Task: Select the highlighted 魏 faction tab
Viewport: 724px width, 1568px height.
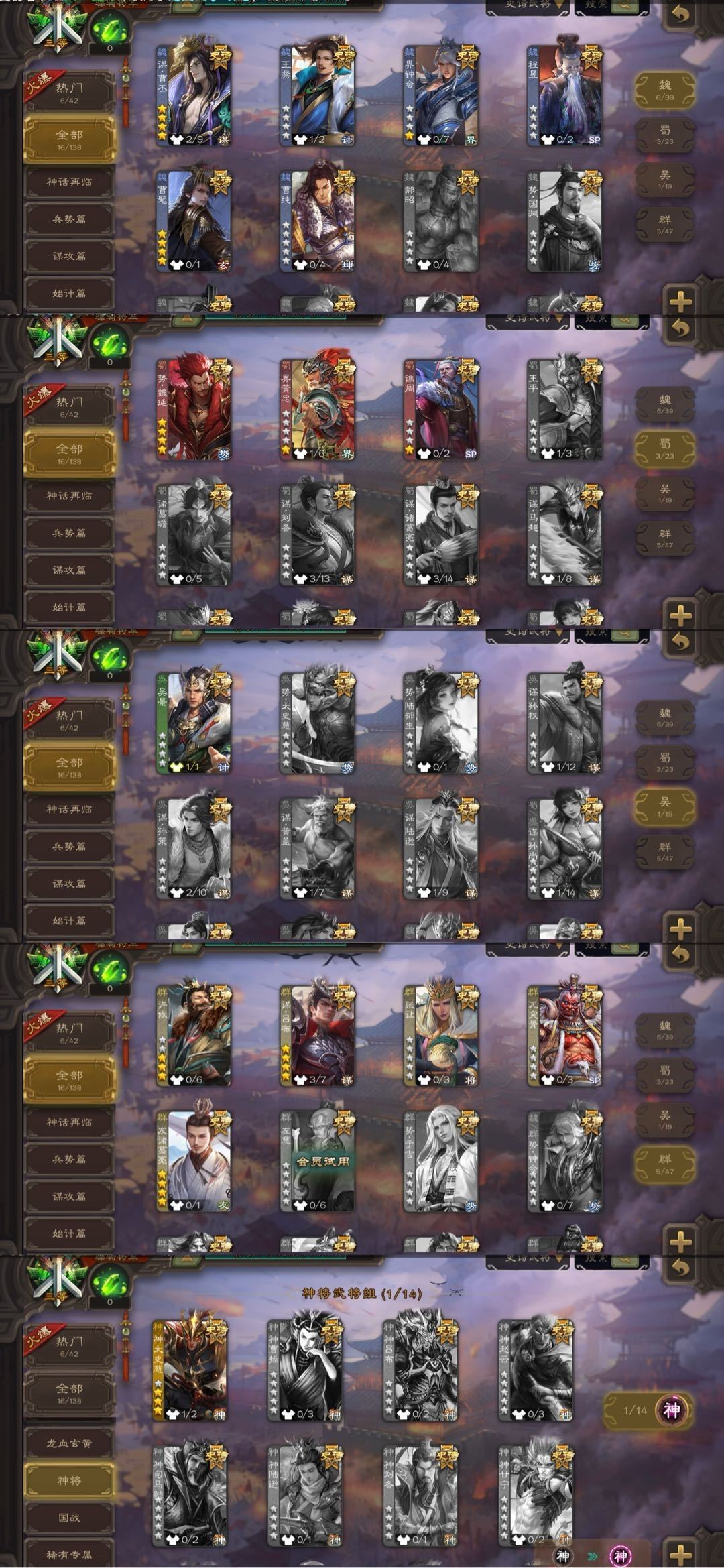Action: pos(664,90)
